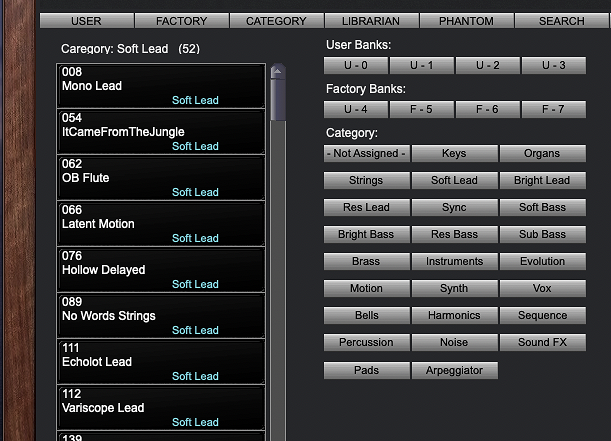The width and height of the screenshot is (611, 441).
Task: Open the LIBRARIAN tab
Action: [371, 21]
